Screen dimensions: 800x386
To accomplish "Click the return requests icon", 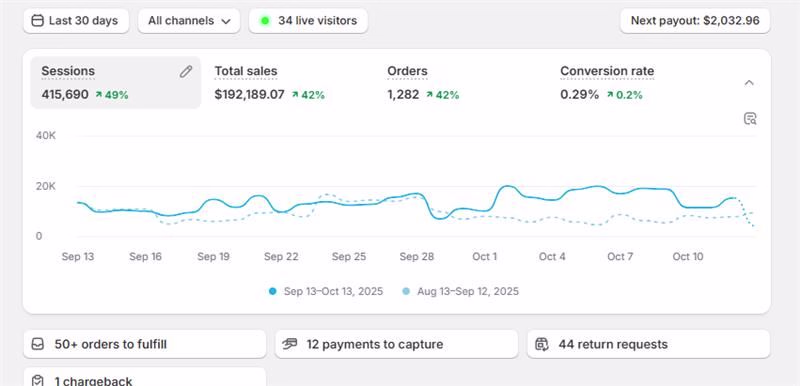I will [542, 344].
